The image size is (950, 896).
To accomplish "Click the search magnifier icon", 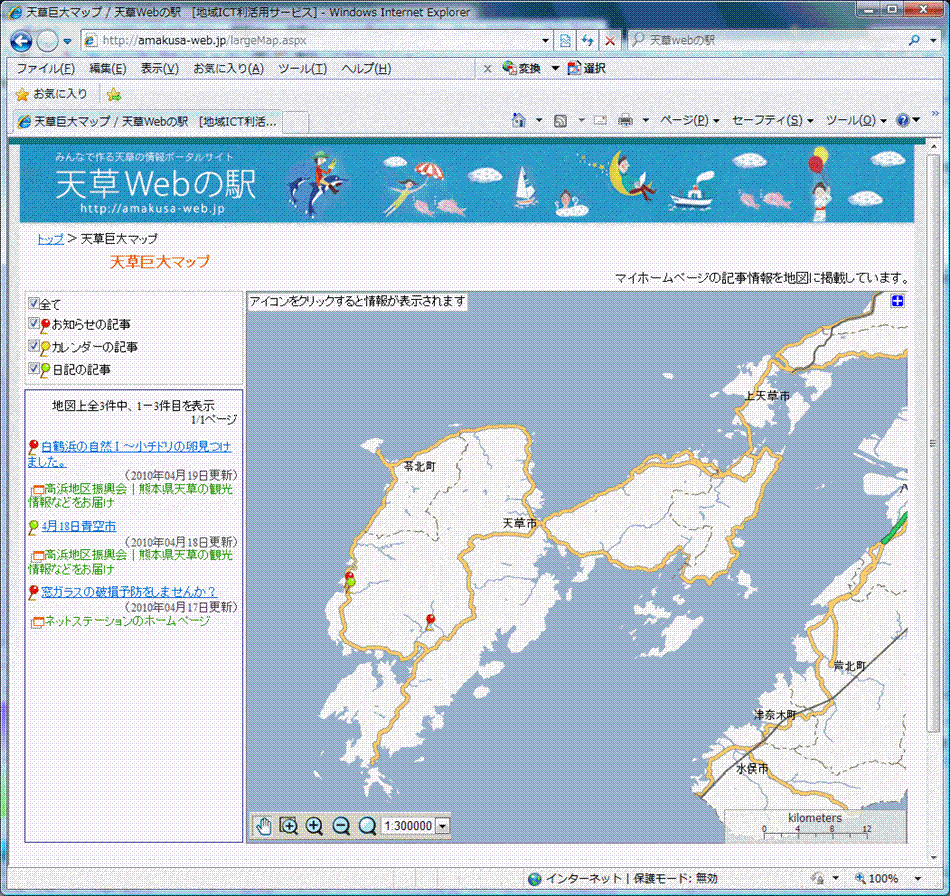I will pyautogui.click(x=914, y=41).
